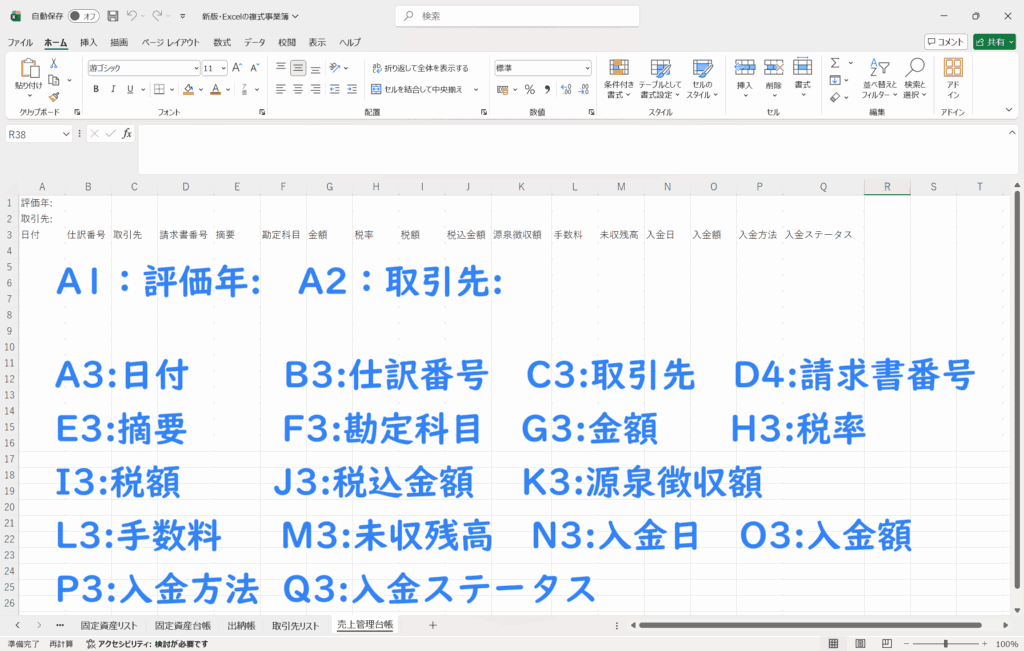Screen dimensions: 1024x651
Task: Open the Insert ribbon tab
Action: point(88,42)
